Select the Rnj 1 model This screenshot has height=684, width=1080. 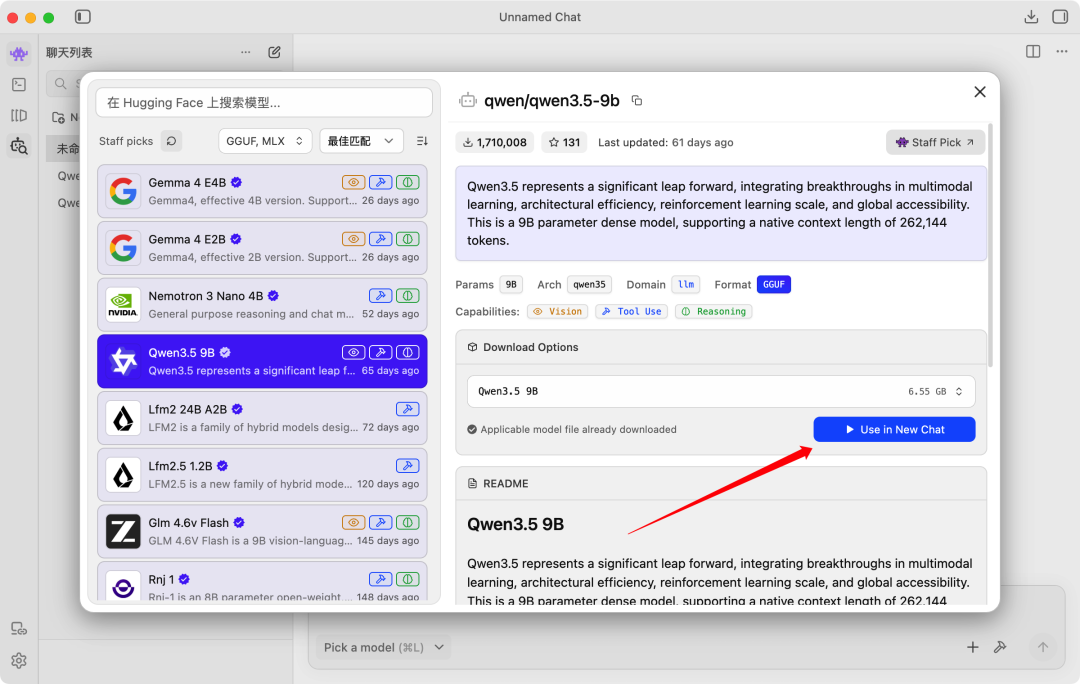(x=262, y=582)
